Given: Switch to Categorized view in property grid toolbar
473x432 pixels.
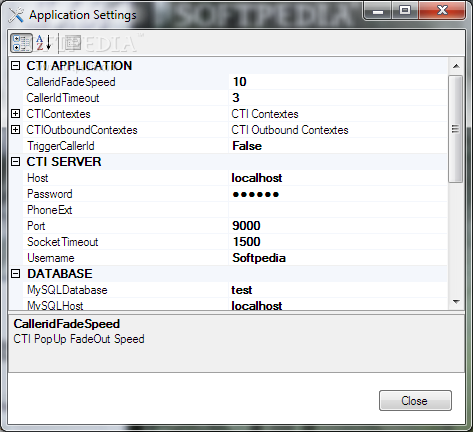Looking at the screenshot, I should click(21, 43).
